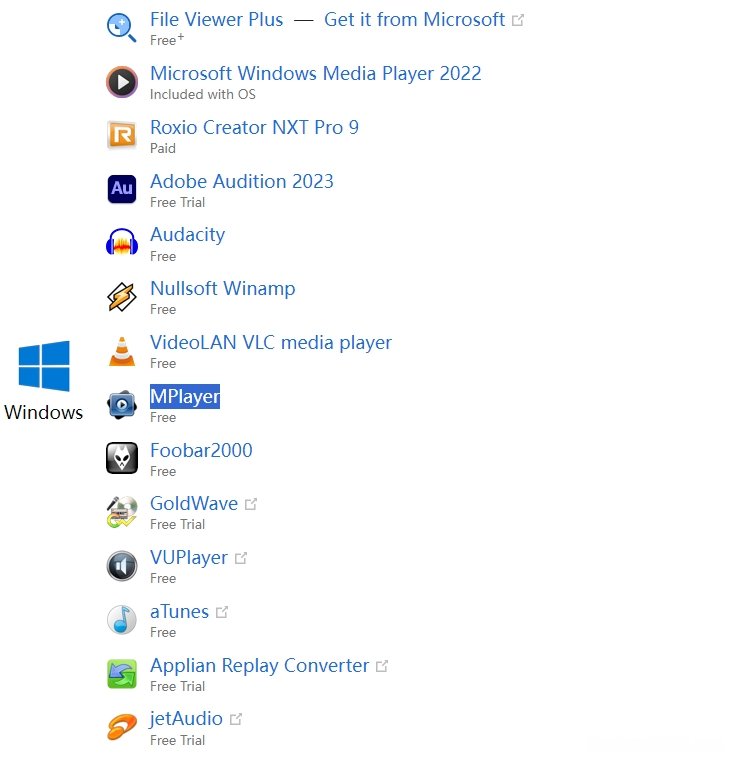Click the aTunes music note icon
The image size is (735, 759).
[x=122, y=620]
